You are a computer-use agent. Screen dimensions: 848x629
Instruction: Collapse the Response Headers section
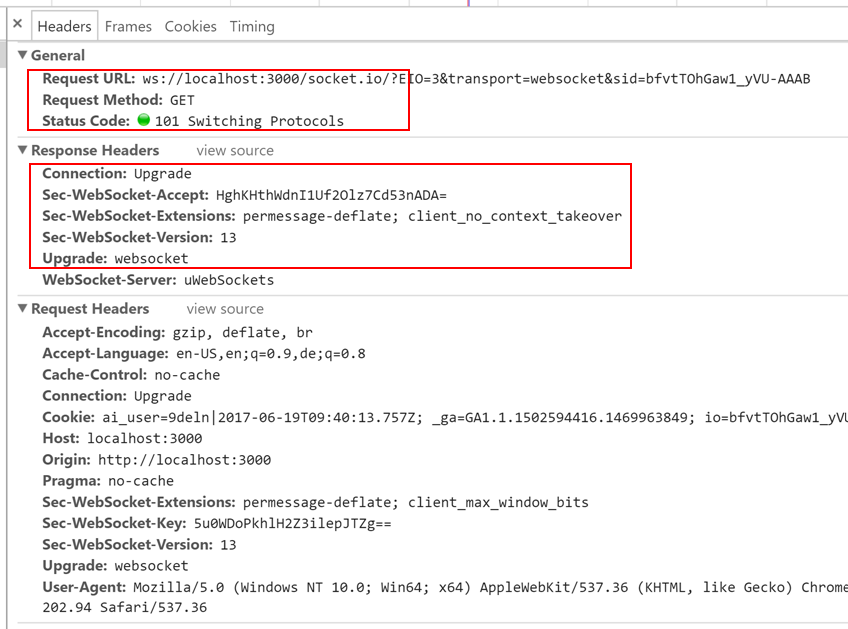coord(22,150)
